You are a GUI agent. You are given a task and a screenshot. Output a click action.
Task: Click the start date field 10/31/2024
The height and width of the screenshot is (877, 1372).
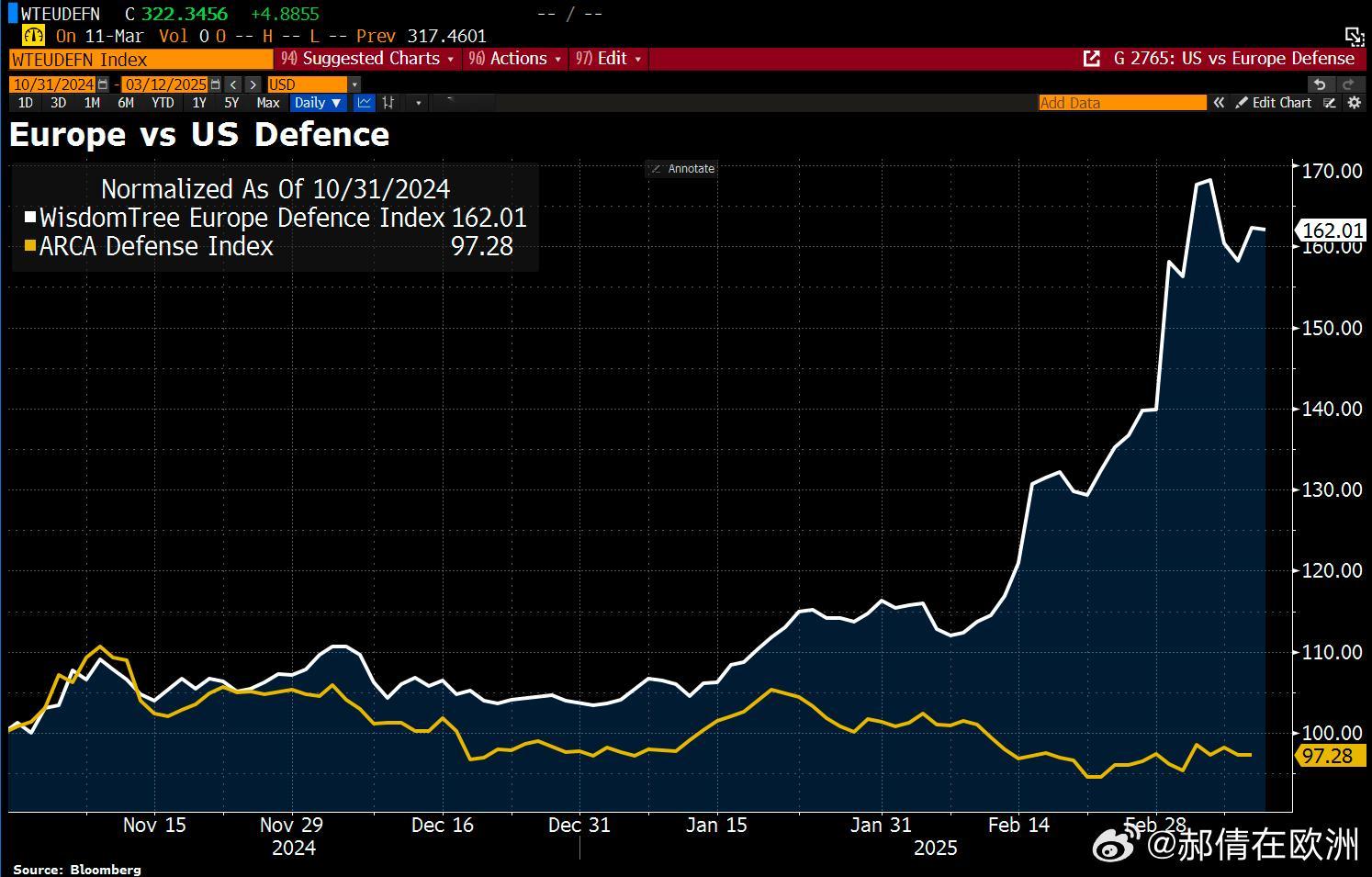[52, 84]
